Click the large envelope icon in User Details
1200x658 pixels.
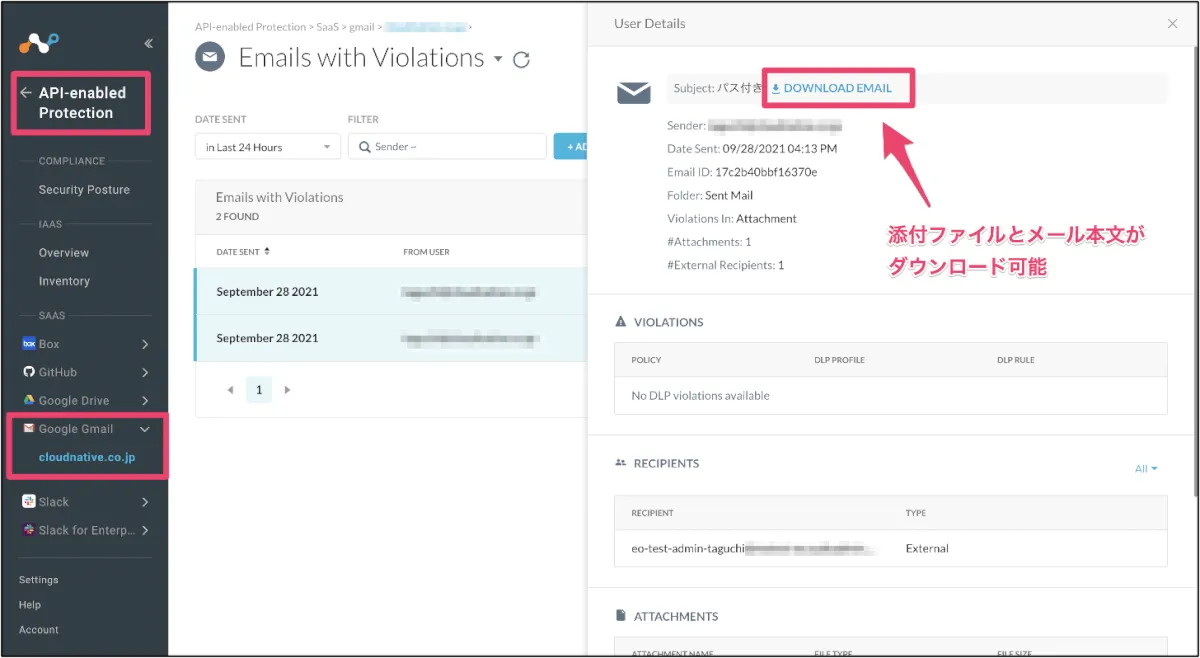[x=634, y=93]
